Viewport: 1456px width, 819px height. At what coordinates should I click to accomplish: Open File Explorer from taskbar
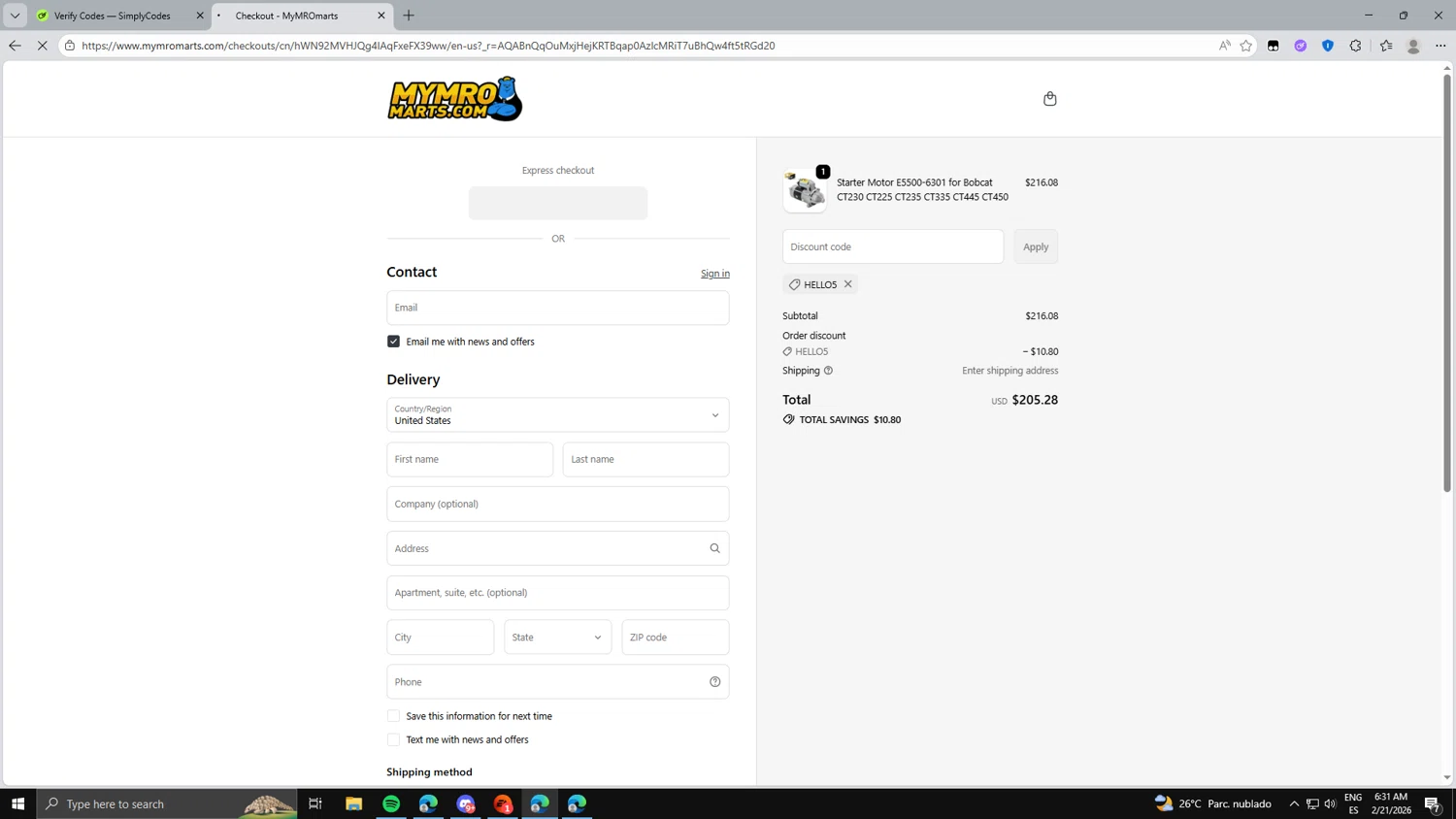point(354,803)
